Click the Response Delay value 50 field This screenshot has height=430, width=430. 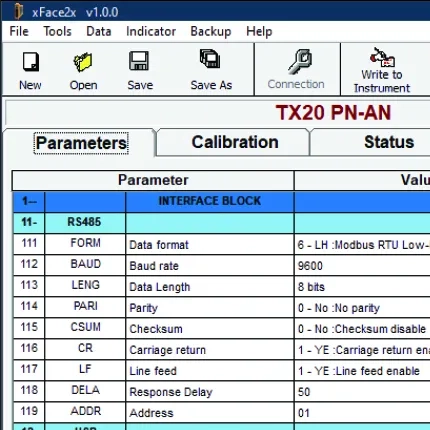(362, 392)
